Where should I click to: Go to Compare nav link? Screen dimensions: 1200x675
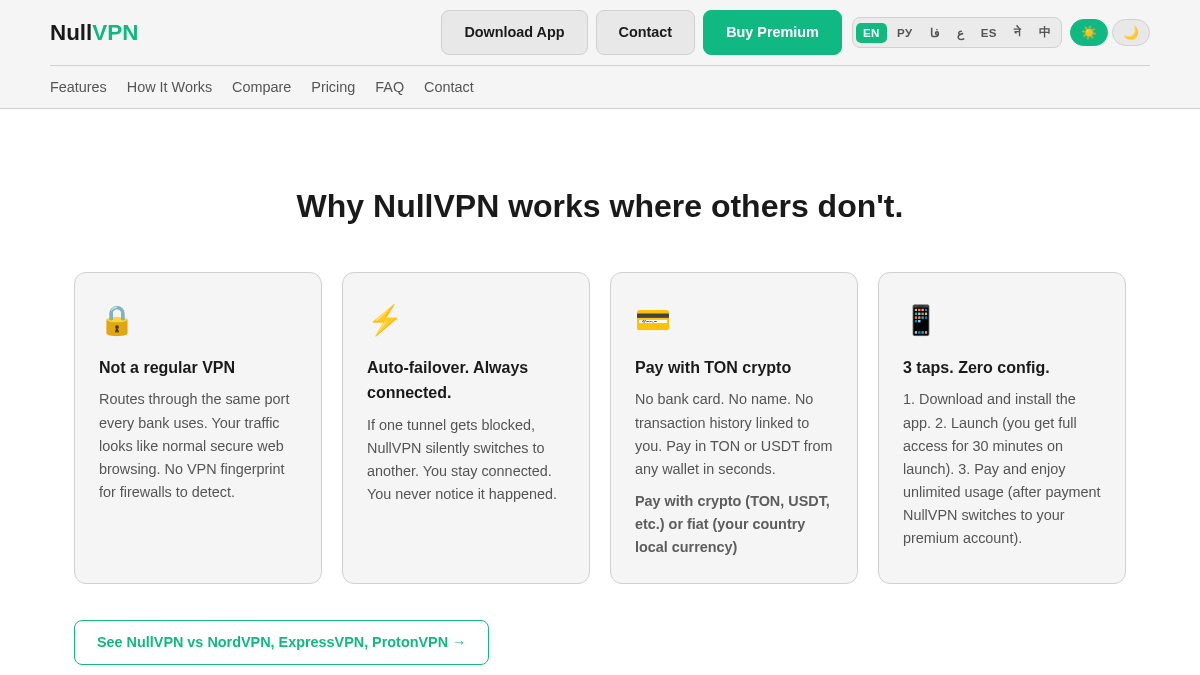(x=261, y=87)
